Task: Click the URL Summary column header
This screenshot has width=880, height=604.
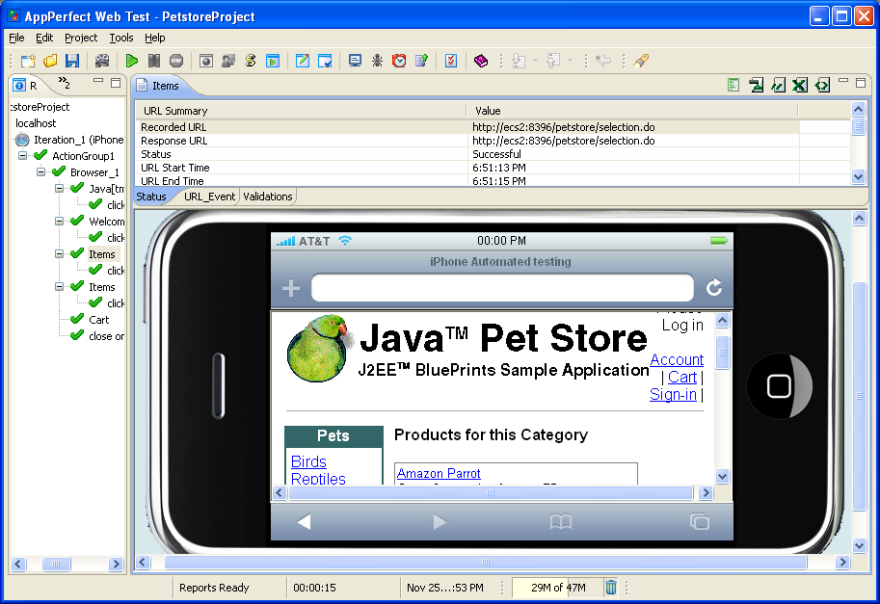Action: click(x=301, y=111)
